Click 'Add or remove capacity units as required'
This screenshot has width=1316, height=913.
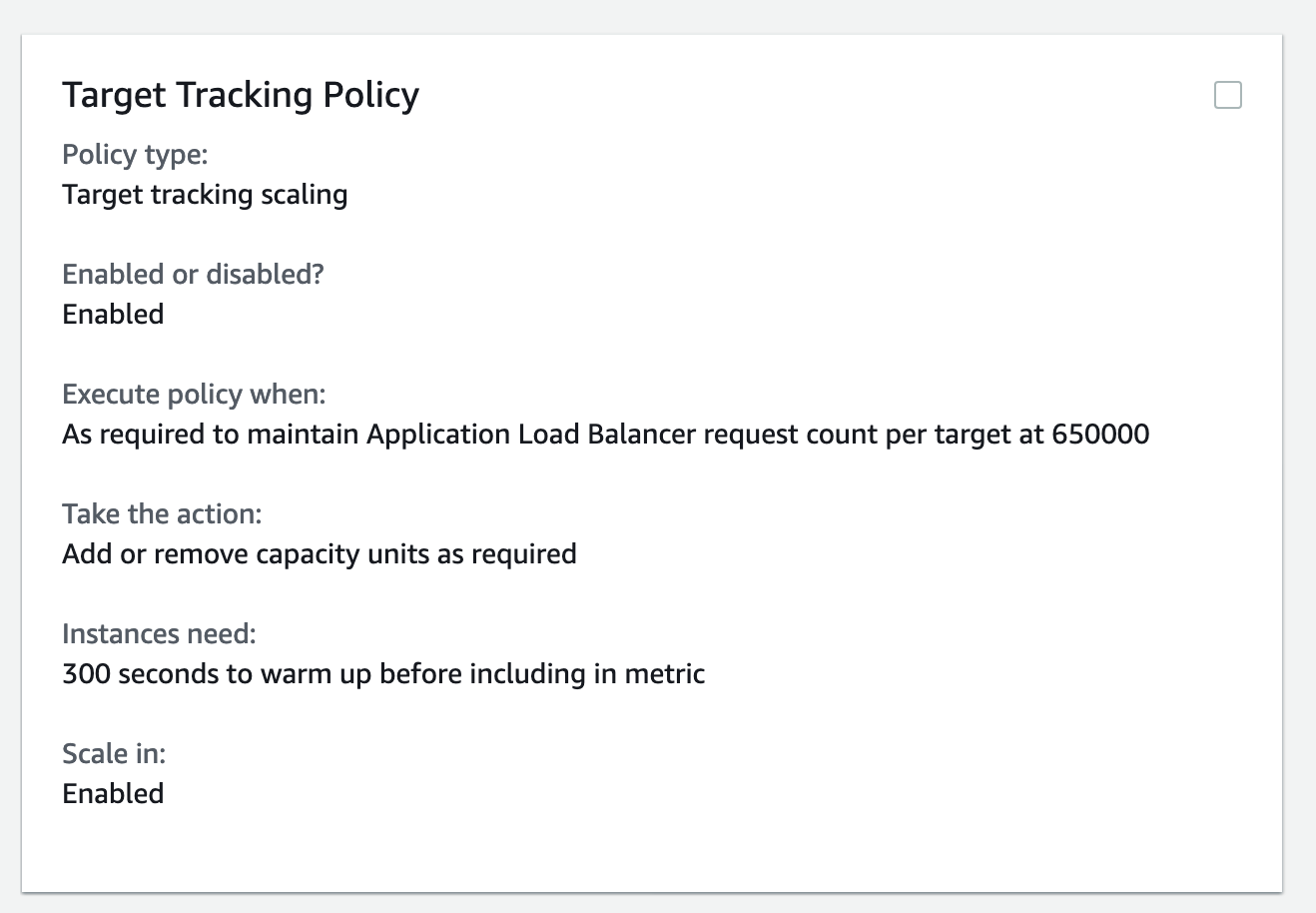point(320,554)
